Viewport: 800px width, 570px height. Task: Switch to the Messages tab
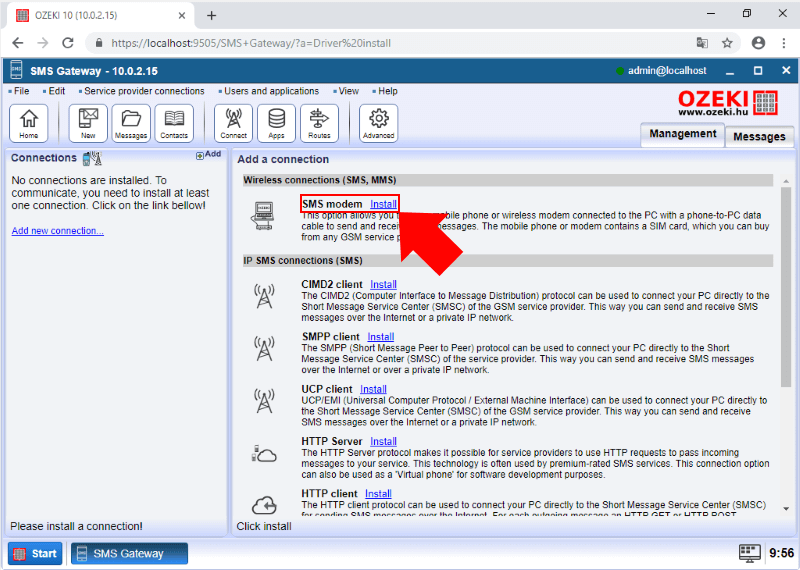[759, 136]
